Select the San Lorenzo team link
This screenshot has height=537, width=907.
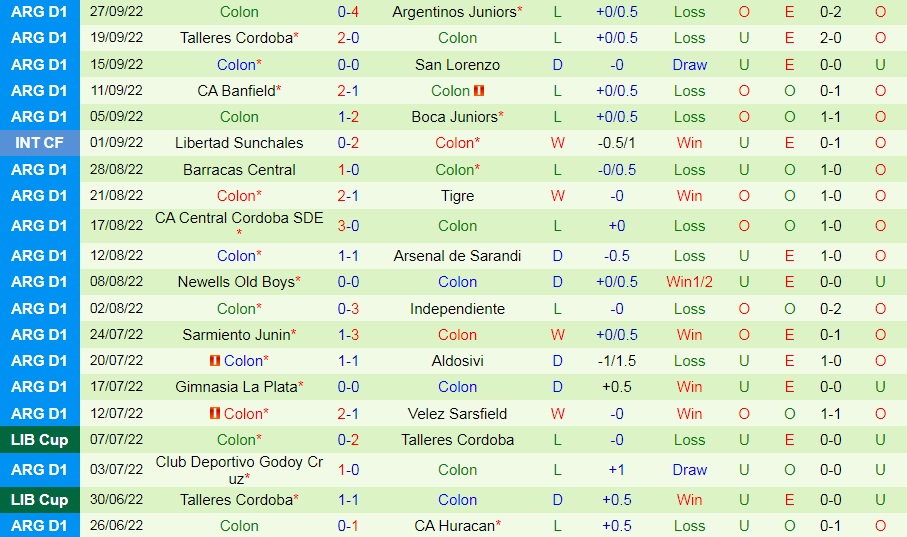457,65
